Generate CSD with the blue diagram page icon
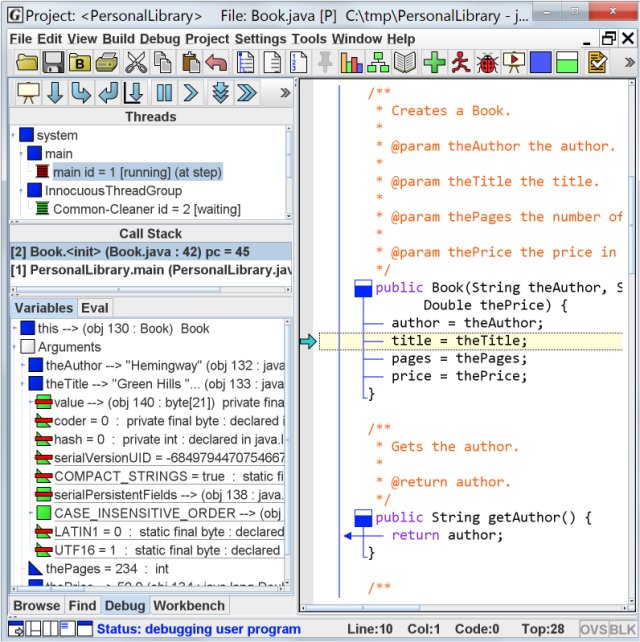This screenshot has width=640, height=642. click(x=245, y=63)
